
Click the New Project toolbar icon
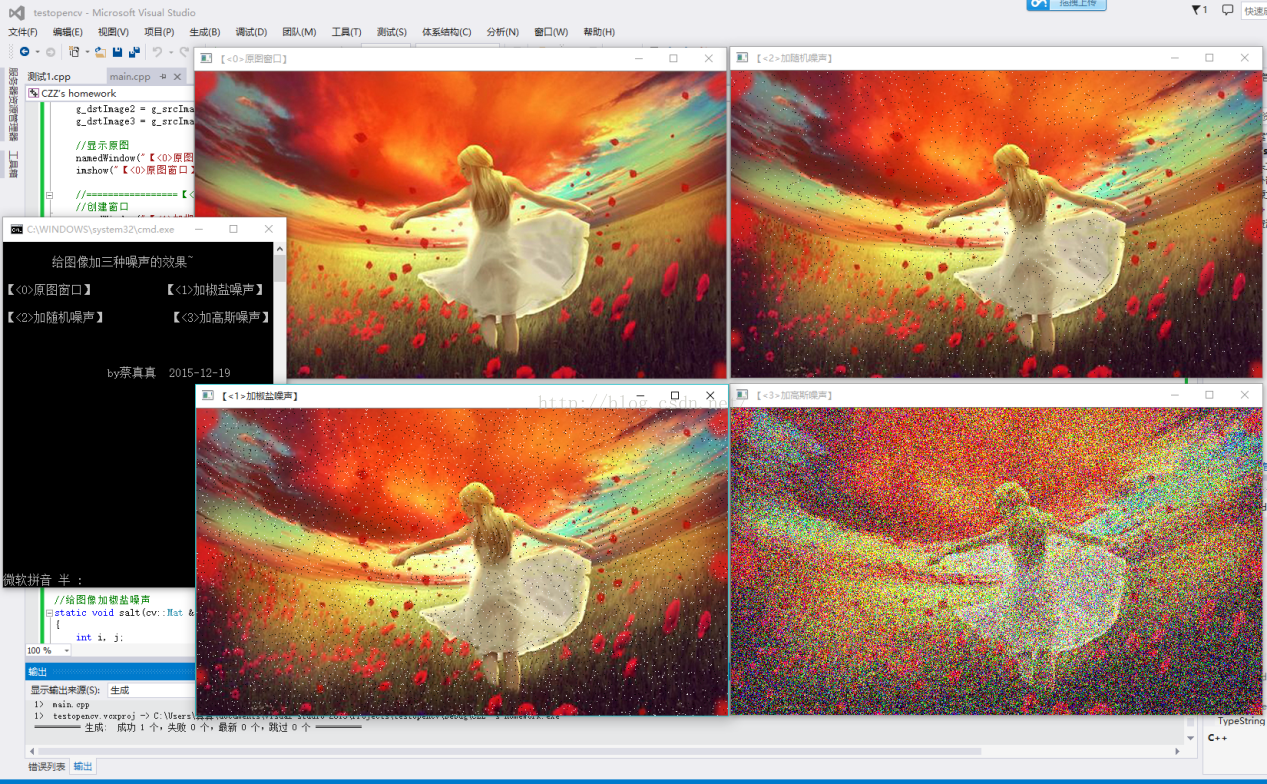(x=74, y=51)
